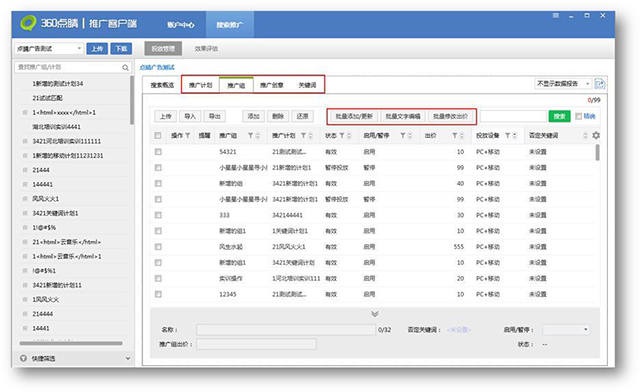Open the 不显示数据报告 dropdown
Viewport: 640px width, 392px height.
(x=563, y=84)
